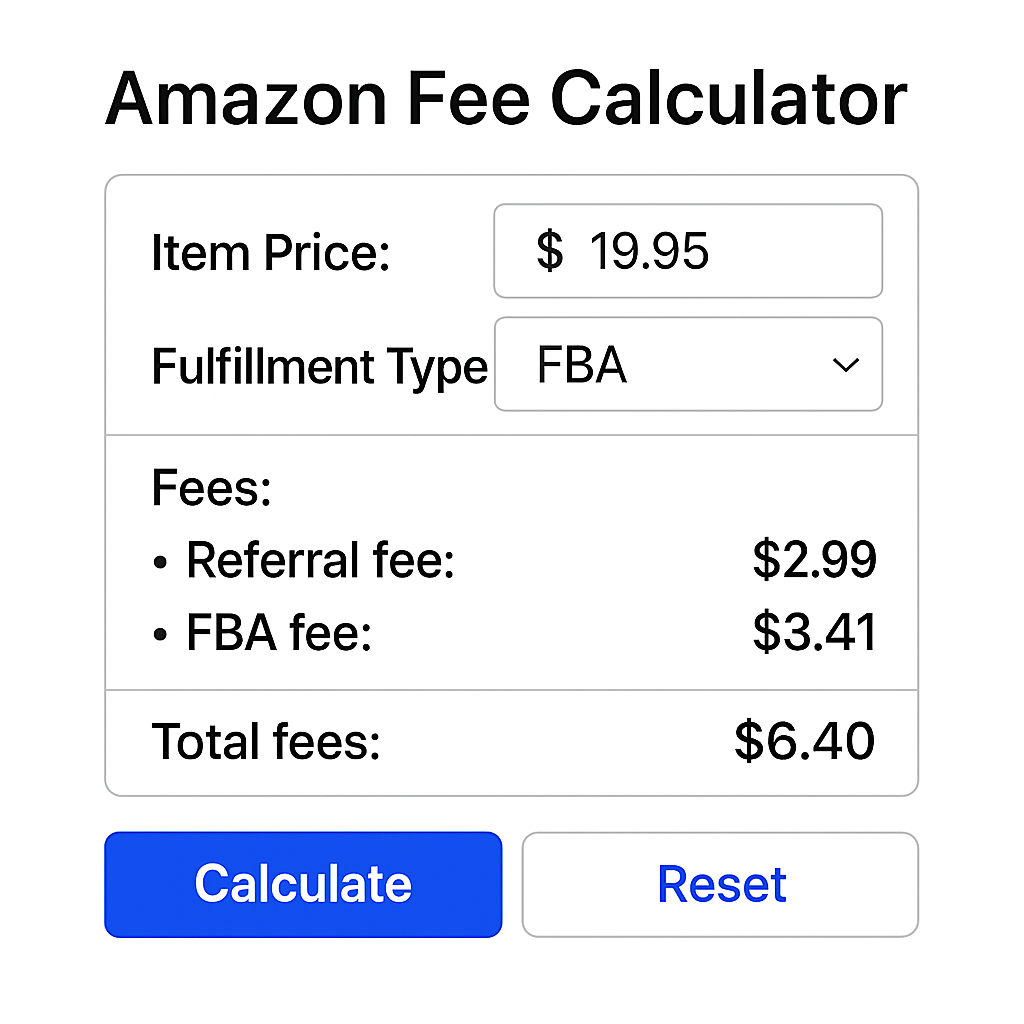
Task: Click the Amazon Fee Calculator heading
Action: (x=506, y=99)
